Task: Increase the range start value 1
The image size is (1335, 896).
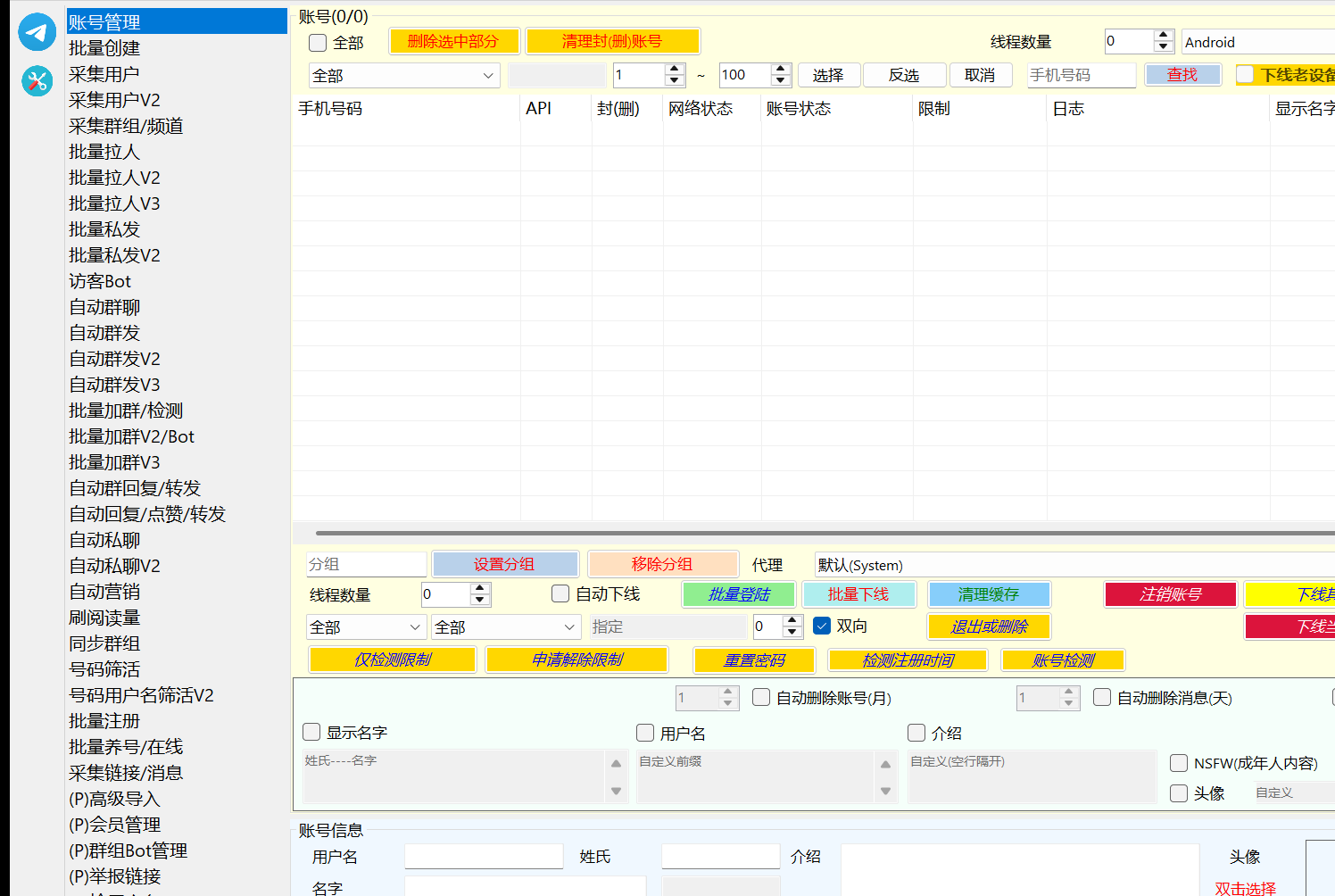Action: [675, 70]
